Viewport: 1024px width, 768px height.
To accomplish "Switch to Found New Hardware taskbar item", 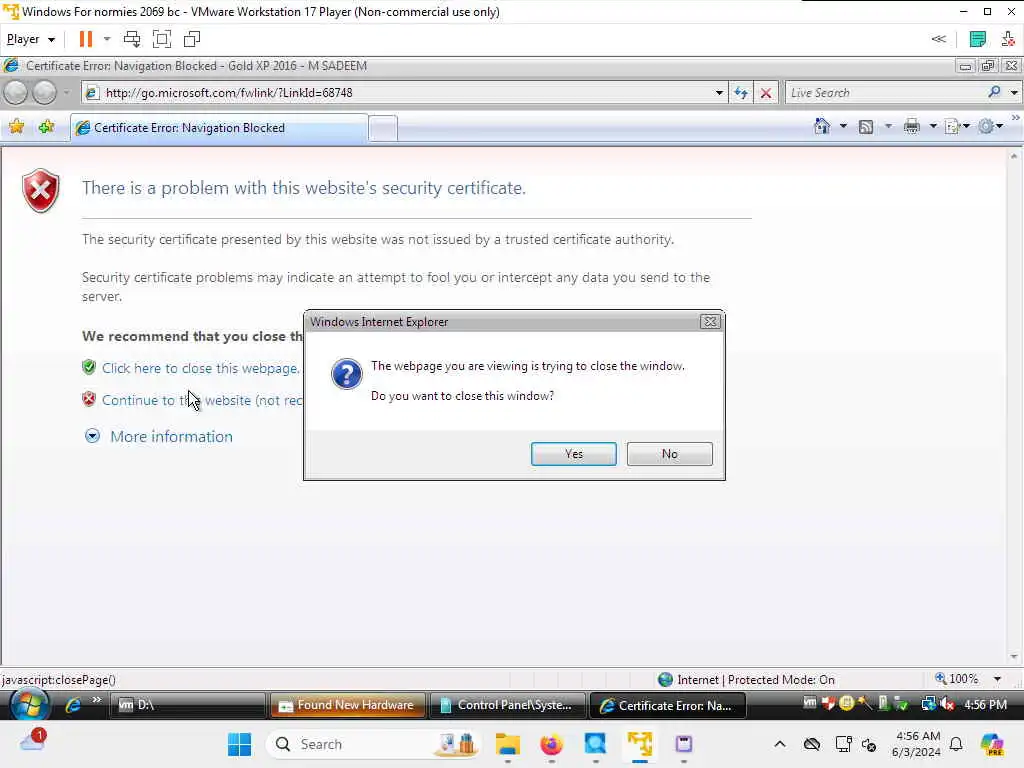I will [347, 705].
